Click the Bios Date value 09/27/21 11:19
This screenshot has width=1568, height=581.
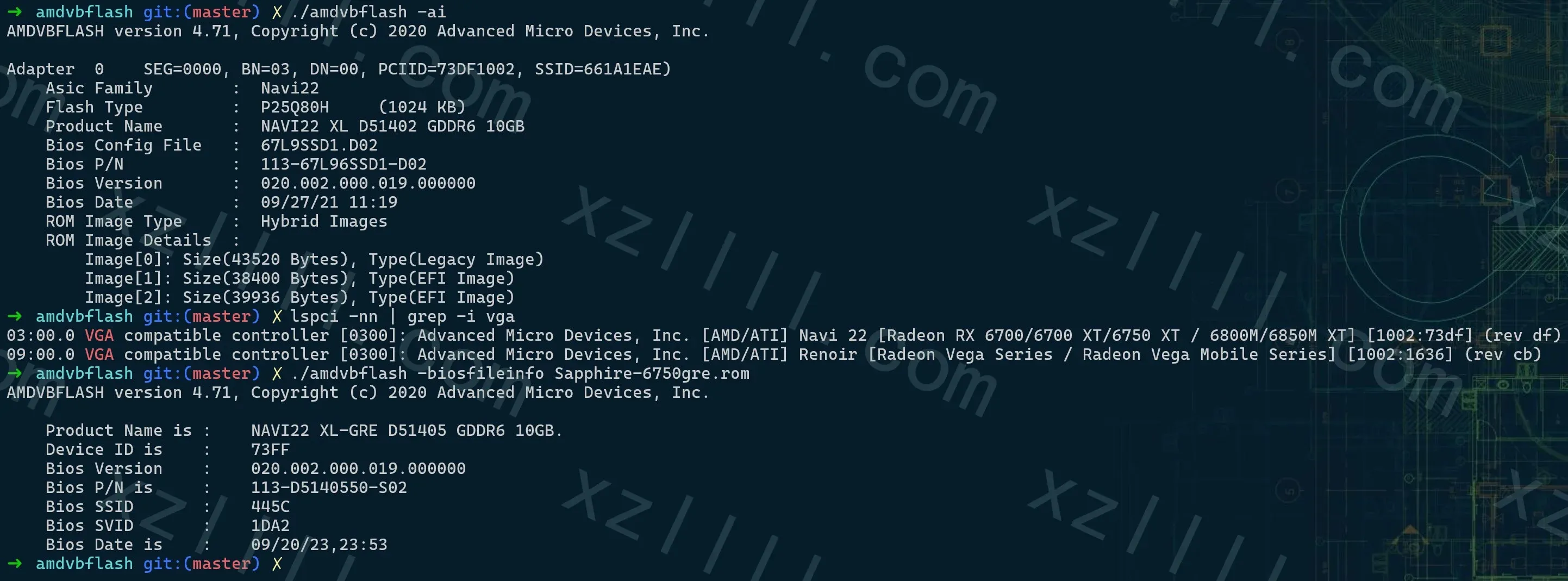[329, 202]
